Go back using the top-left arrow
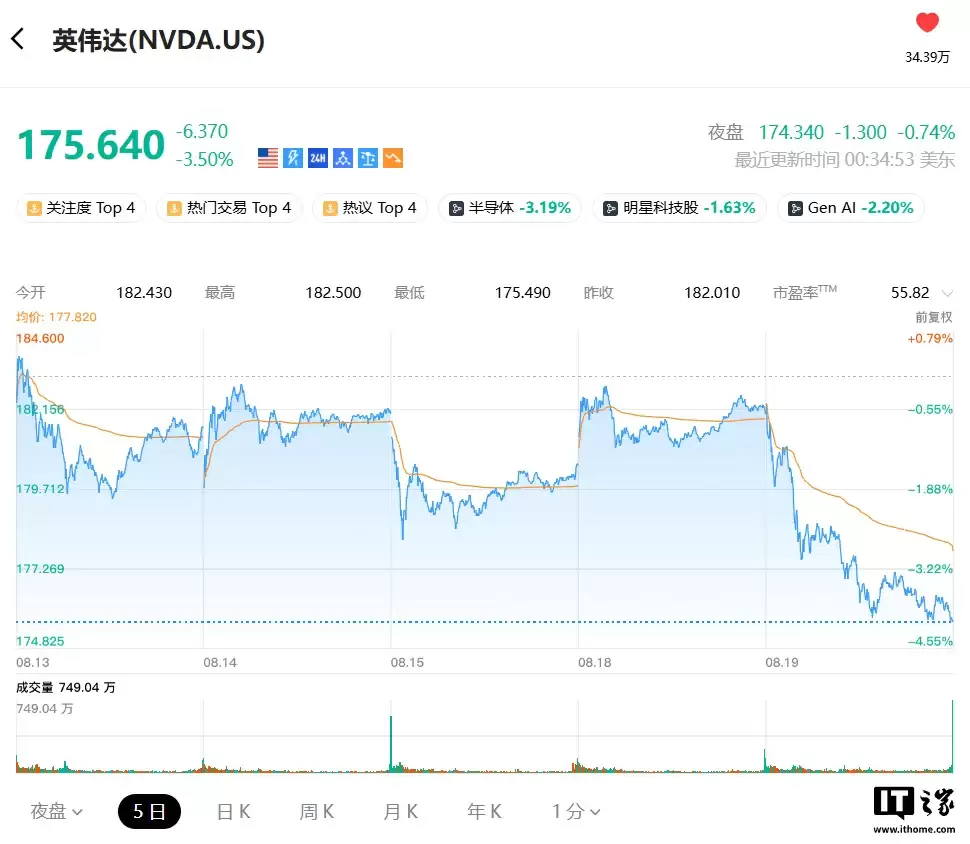Screen dimensions: 970x844 point(18,40)
